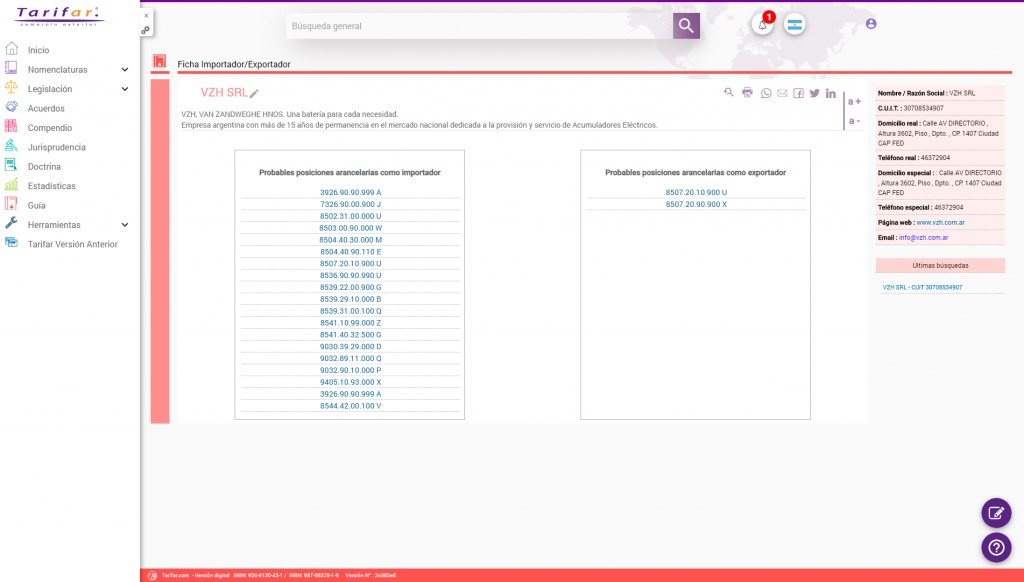1024x582 pixels.
Task: Focus the Búsqueda general search field
Action: [479, 26]
